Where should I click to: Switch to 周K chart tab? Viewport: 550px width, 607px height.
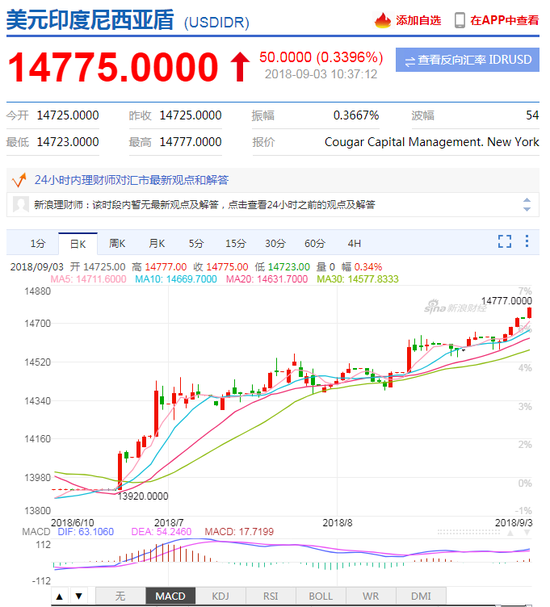click(117, 243)
